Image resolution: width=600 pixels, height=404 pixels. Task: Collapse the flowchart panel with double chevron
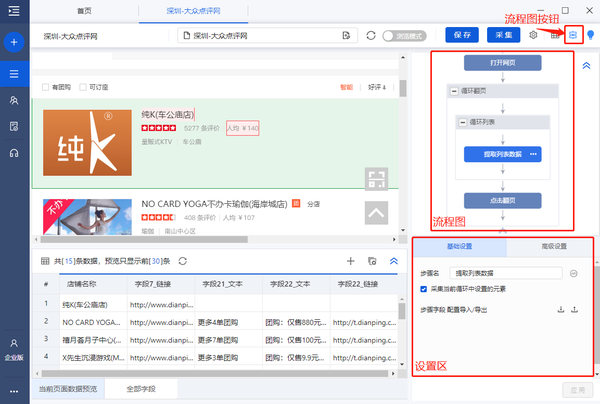(x=586, y=65)
